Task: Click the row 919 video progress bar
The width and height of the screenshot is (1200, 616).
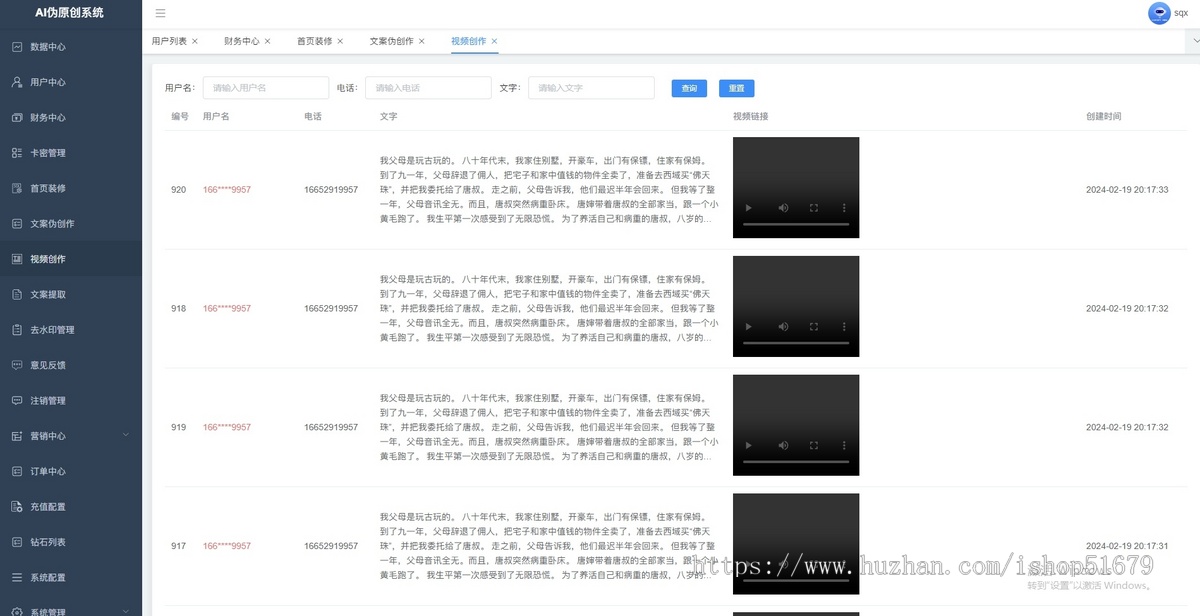Action: point(796,462)
